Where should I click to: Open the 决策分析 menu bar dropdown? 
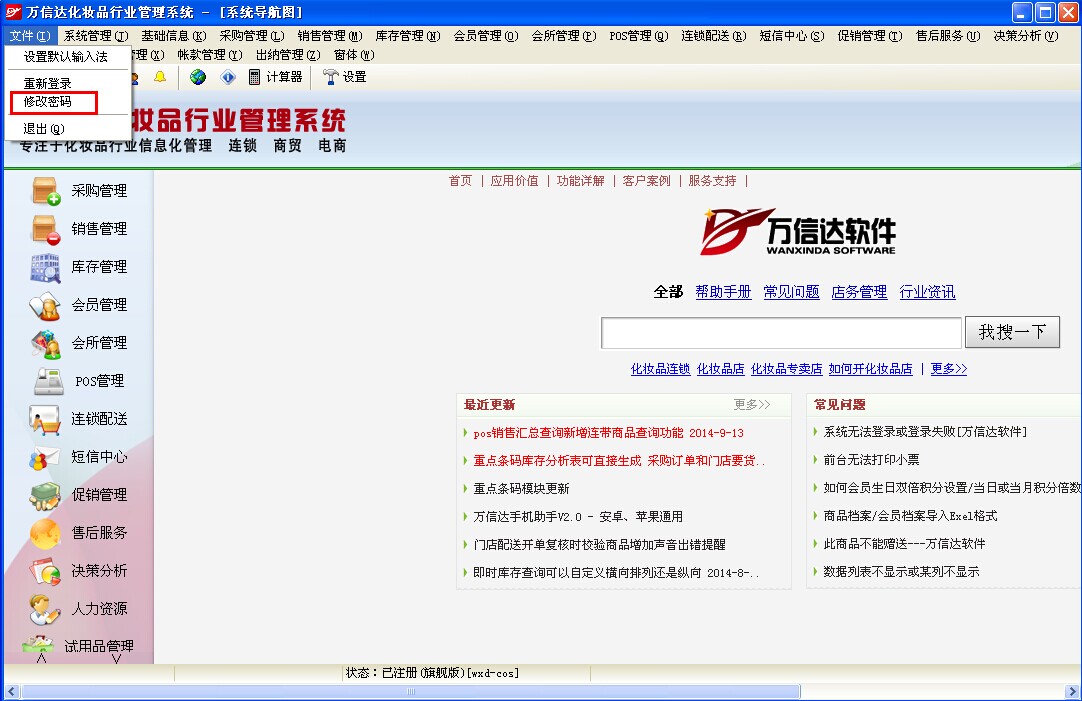[1024, 36]
